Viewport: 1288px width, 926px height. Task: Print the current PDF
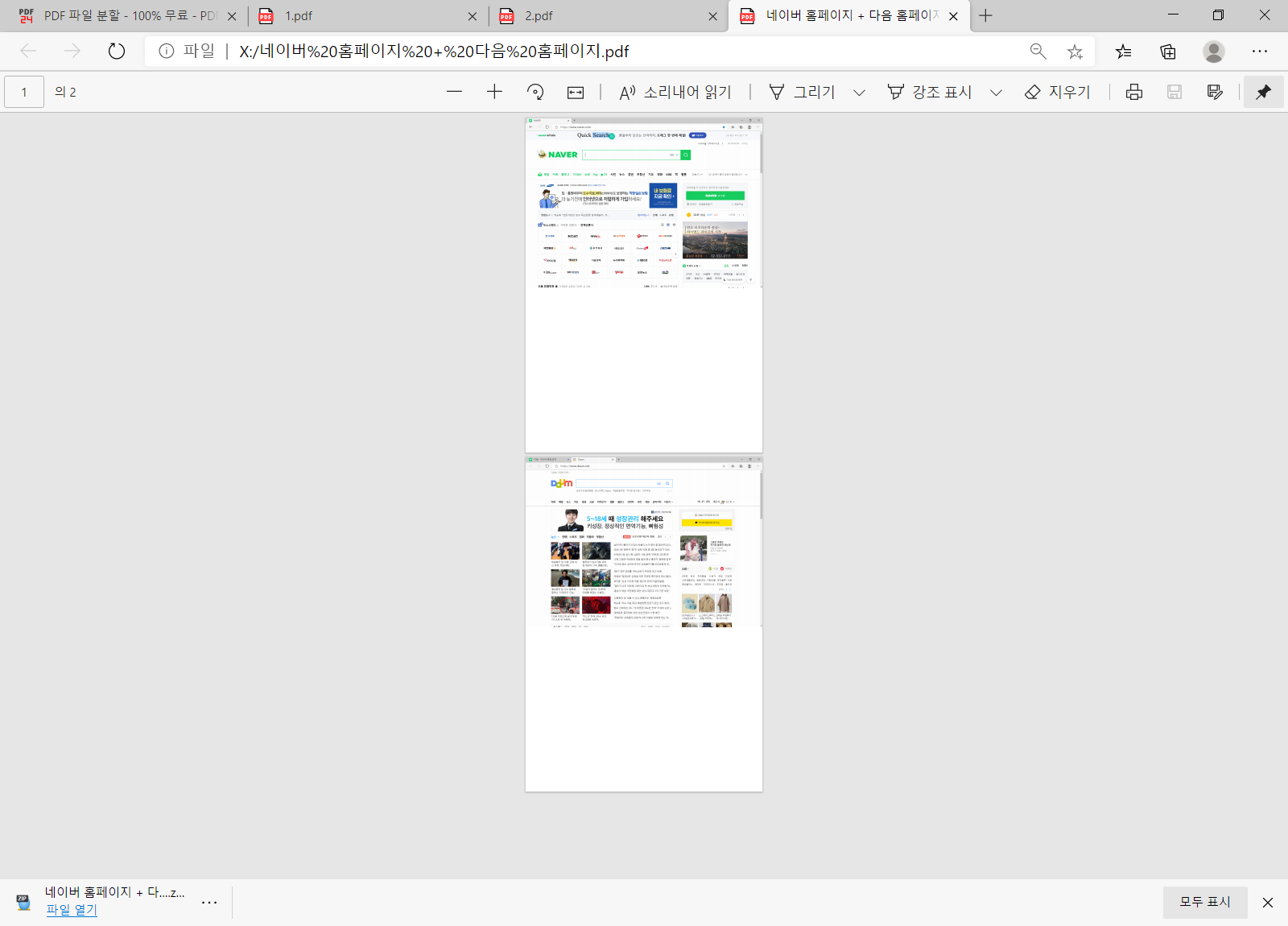click(1133, 91)
